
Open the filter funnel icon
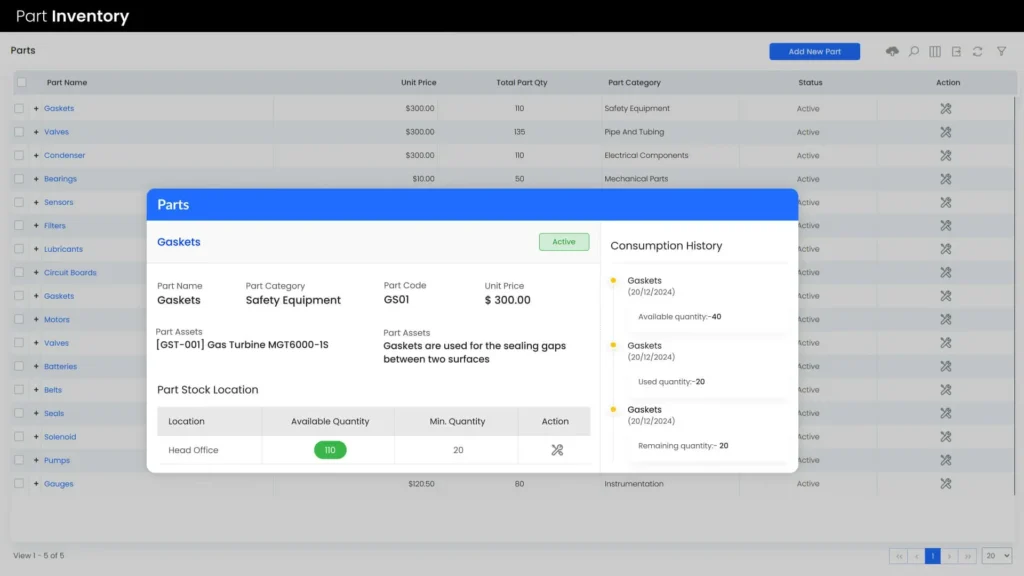click(x=1001, y=52)
